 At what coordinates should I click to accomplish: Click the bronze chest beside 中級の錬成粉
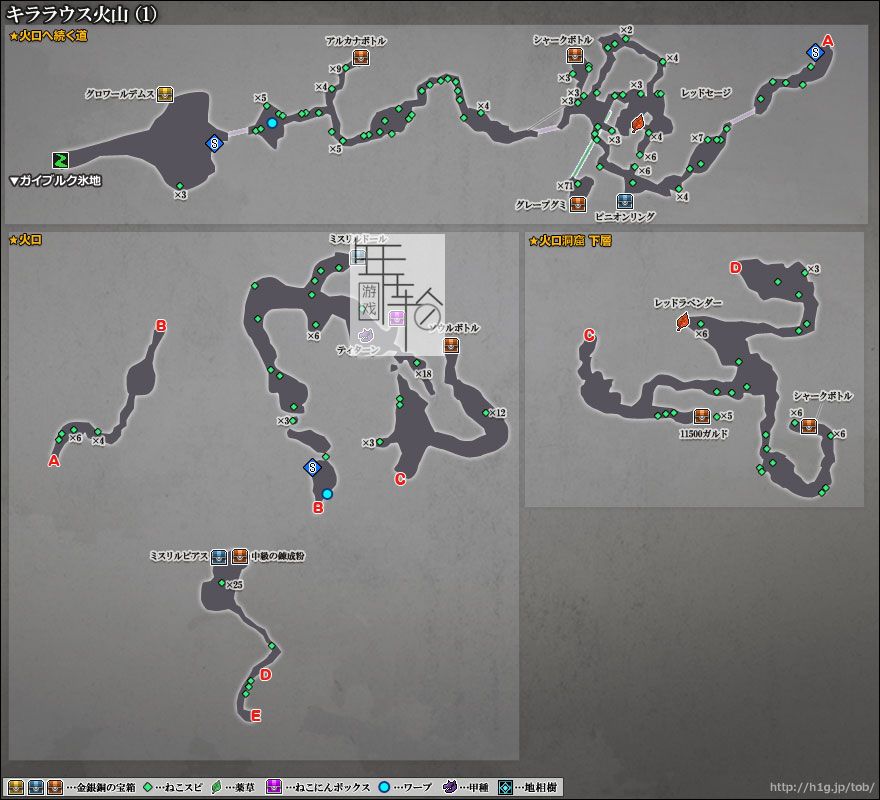(x=240, y=556)
